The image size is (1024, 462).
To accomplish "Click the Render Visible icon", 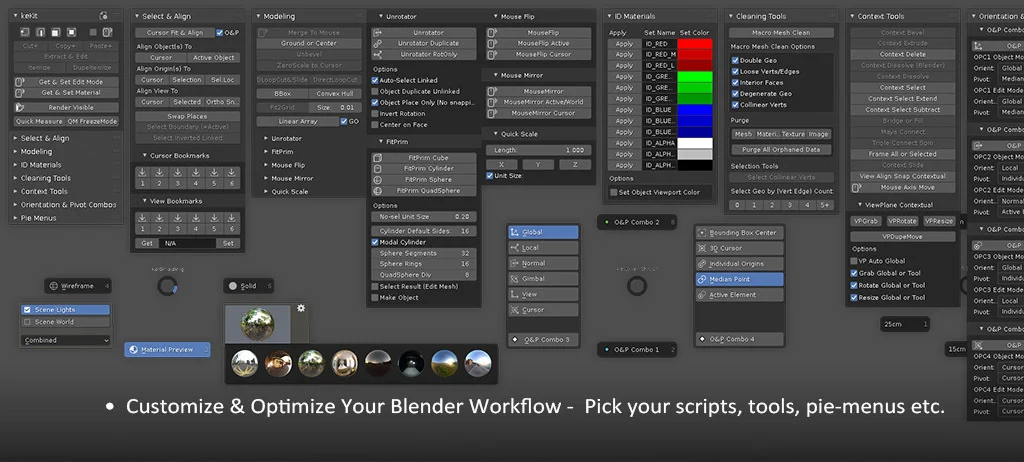I will point(20,107).
